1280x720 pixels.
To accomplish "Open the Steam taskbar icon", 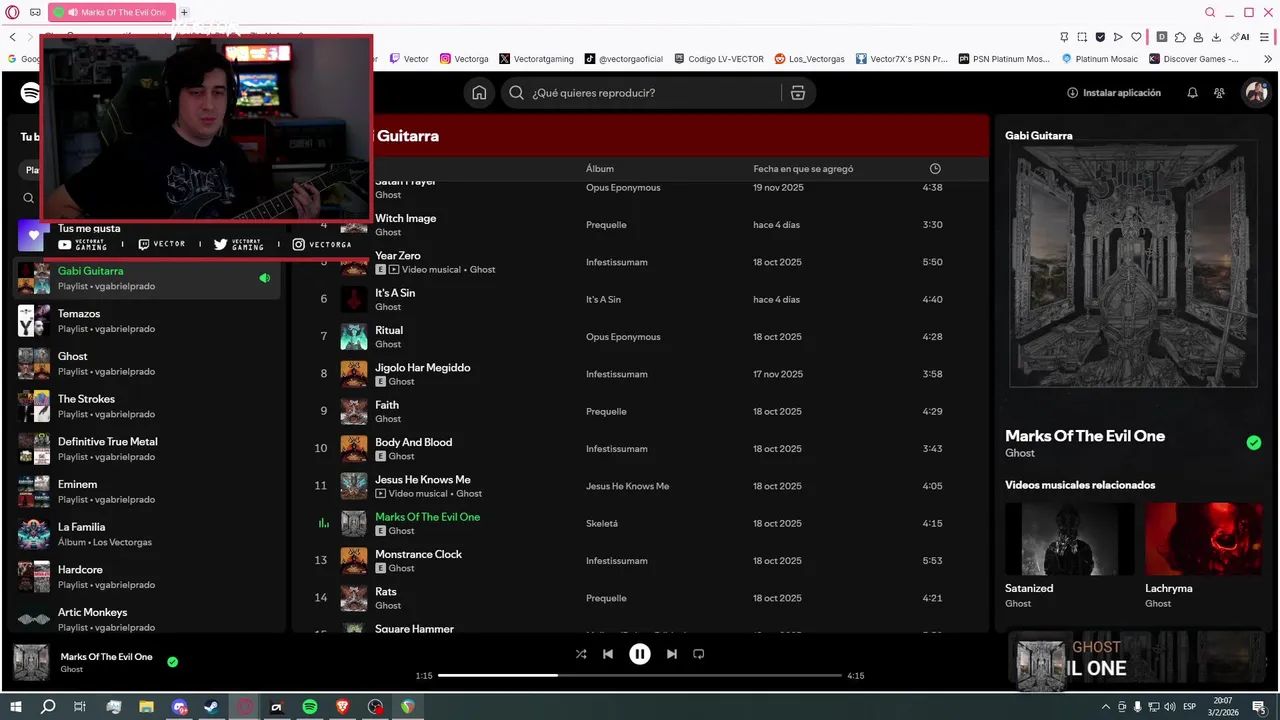I will coord(212,707).
